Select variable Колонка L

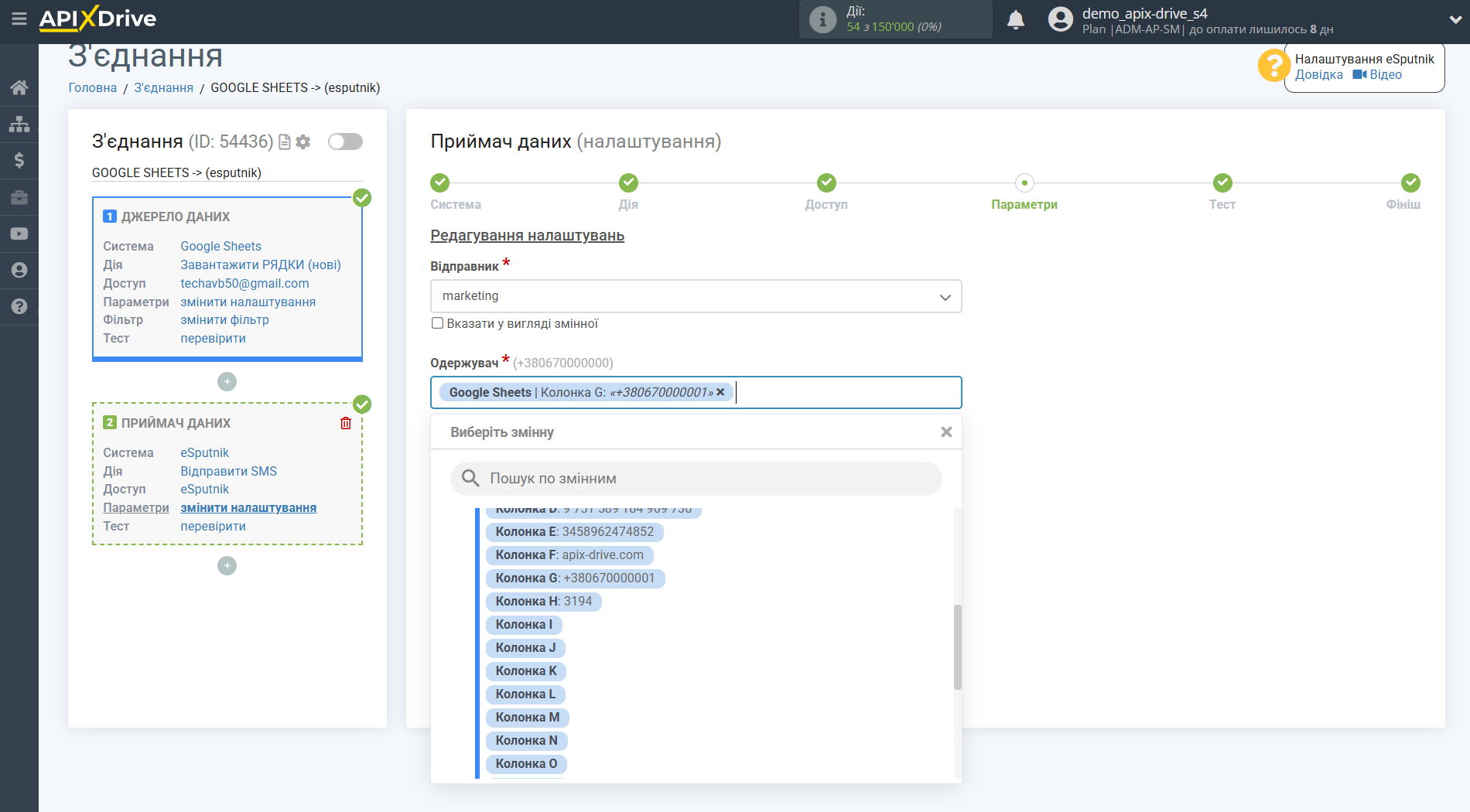tap(525, 694)
